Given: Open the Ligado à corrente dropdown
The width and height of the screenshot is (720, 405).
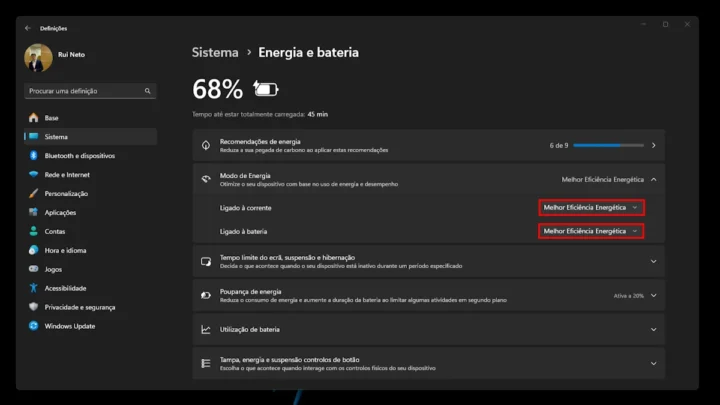Looking at the screenshot, I should [x=591, y=207].
